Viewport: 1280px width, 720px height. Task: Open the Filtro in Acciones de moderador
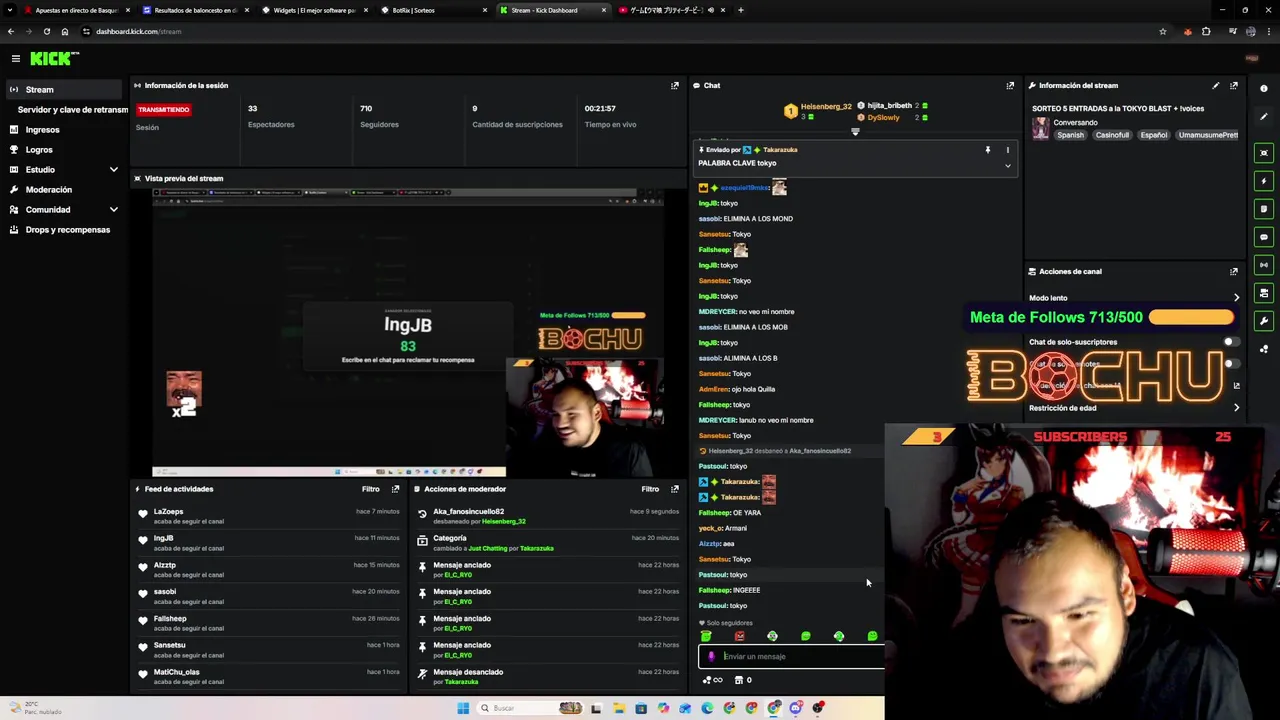[x=650, y=489]
